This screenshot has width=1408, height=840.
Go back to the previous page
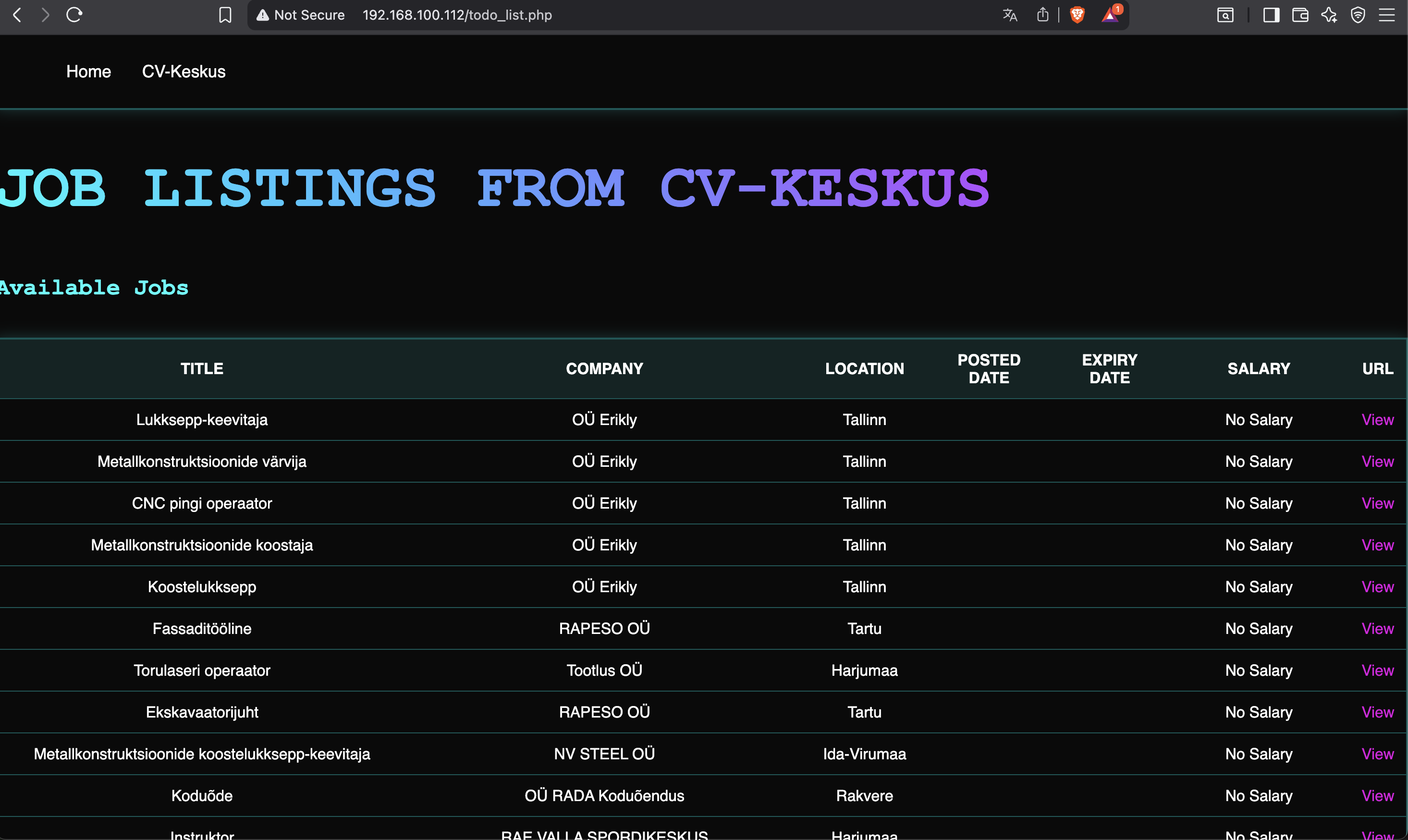point(17,15)
